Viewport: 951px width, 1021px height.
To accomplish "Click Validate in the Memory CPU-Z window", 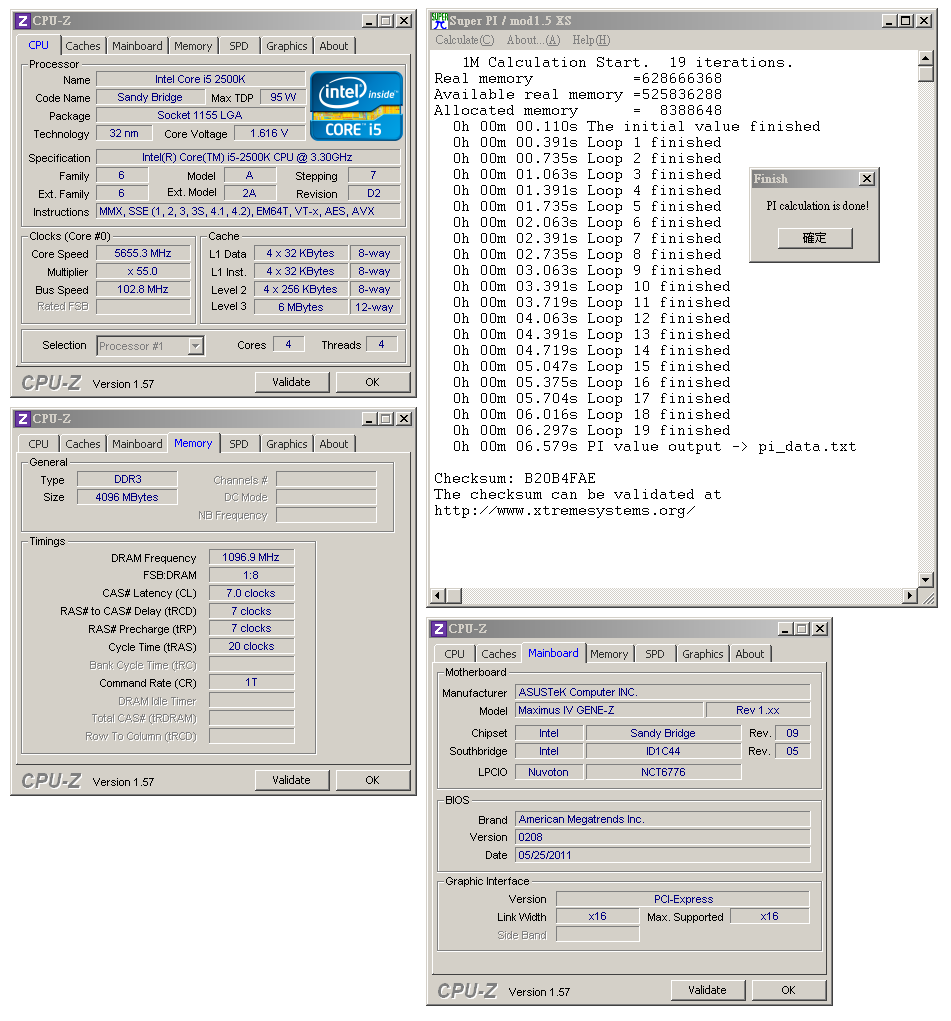I will [291, 780].
